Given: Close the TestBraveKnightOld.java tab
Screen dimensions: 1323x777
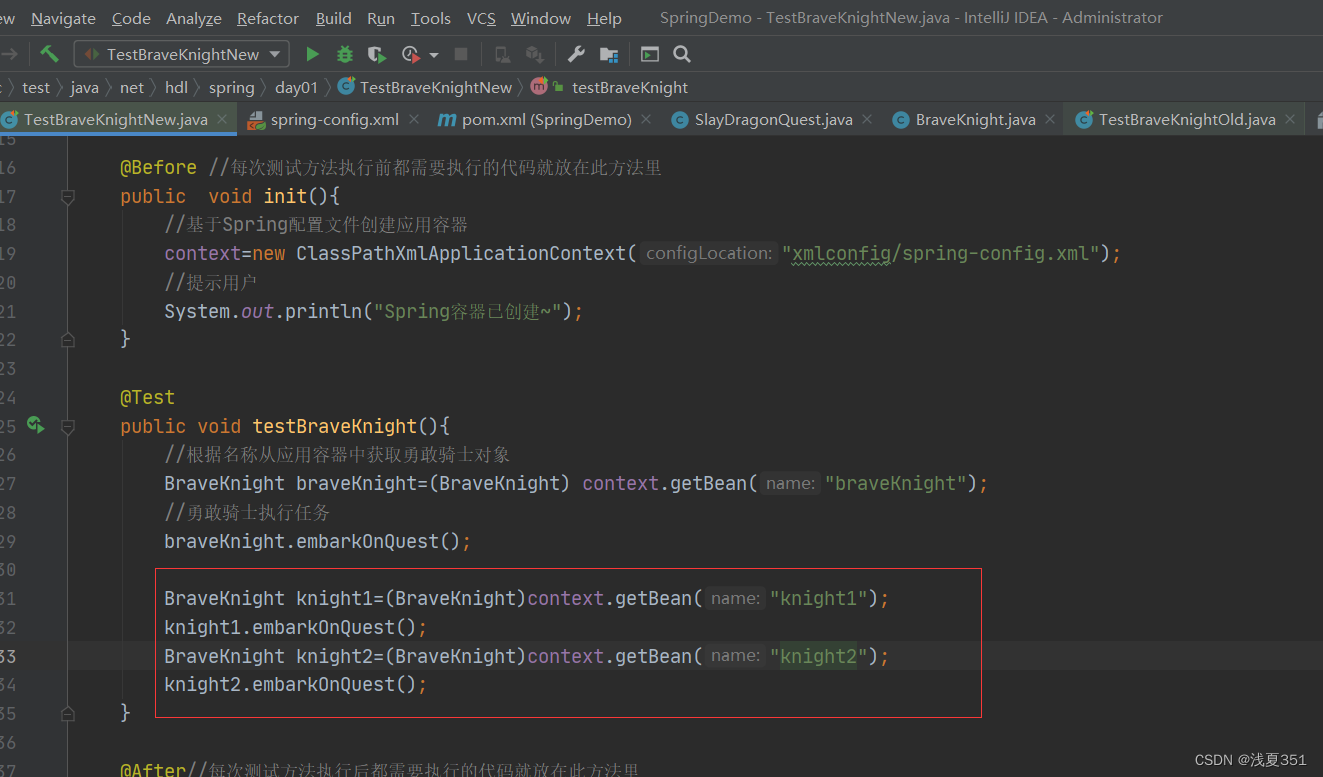Looking at the screenshot, I should point(1290,120).
